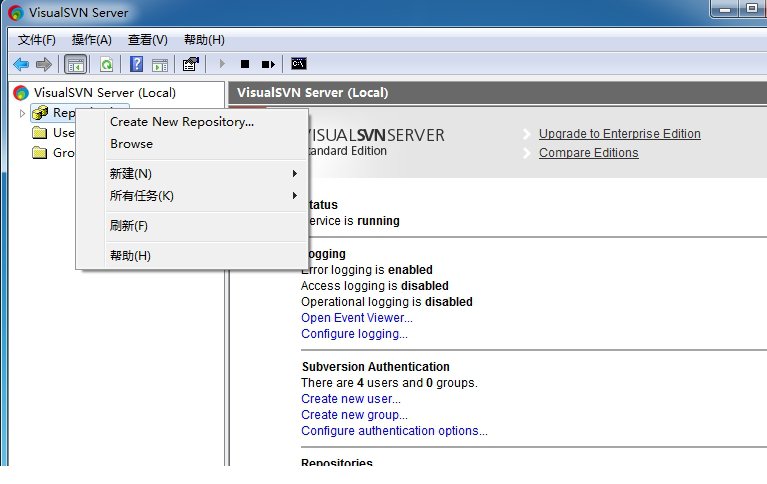767x484 pixels.
Task: Click the arrow beside Upgrade to Enterprise
Action: tap(527, 134)
